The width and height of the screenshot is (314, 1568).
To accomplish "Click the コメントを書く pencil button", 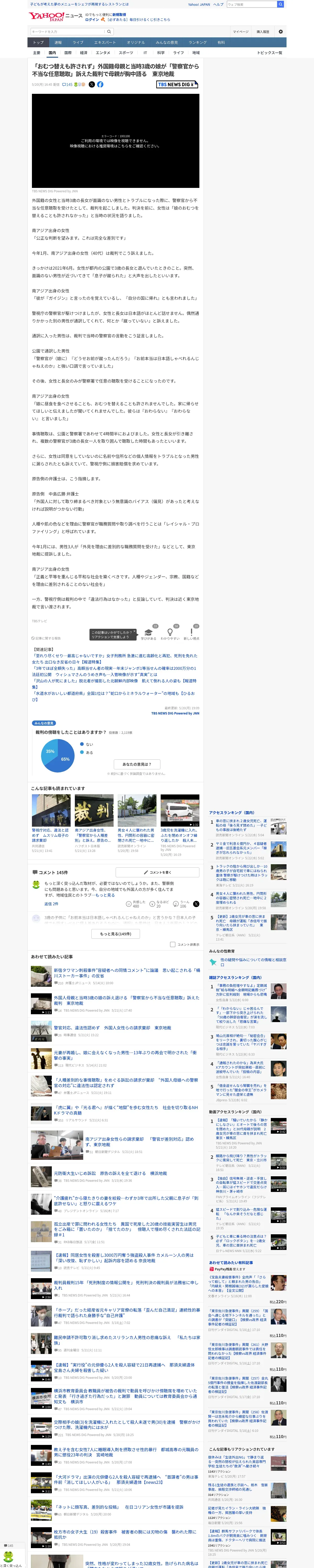I will [157, 872].
